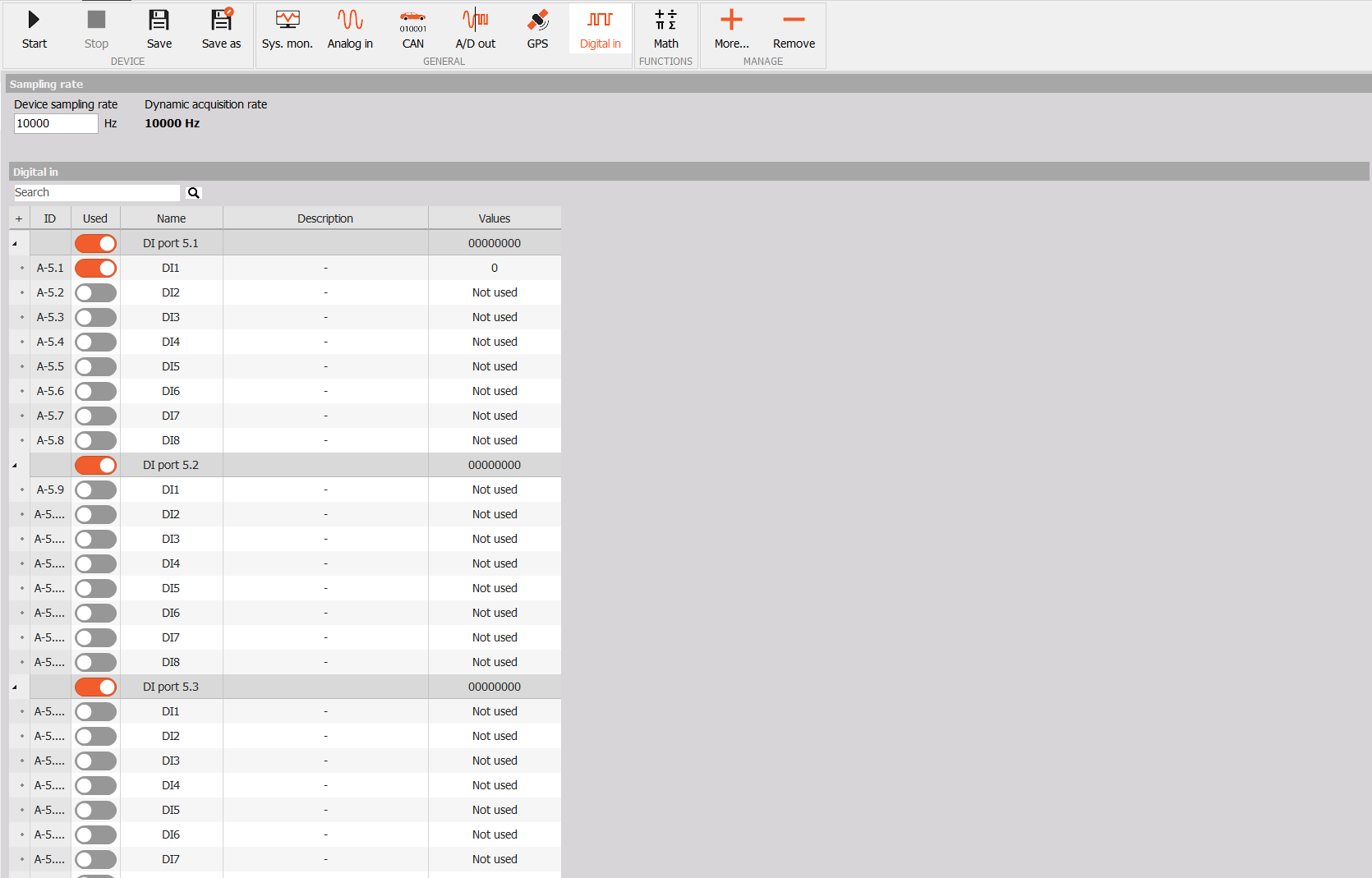Click description cell of A-5.6
Viewport: 1372px width, 878px height.
point(325,391)
